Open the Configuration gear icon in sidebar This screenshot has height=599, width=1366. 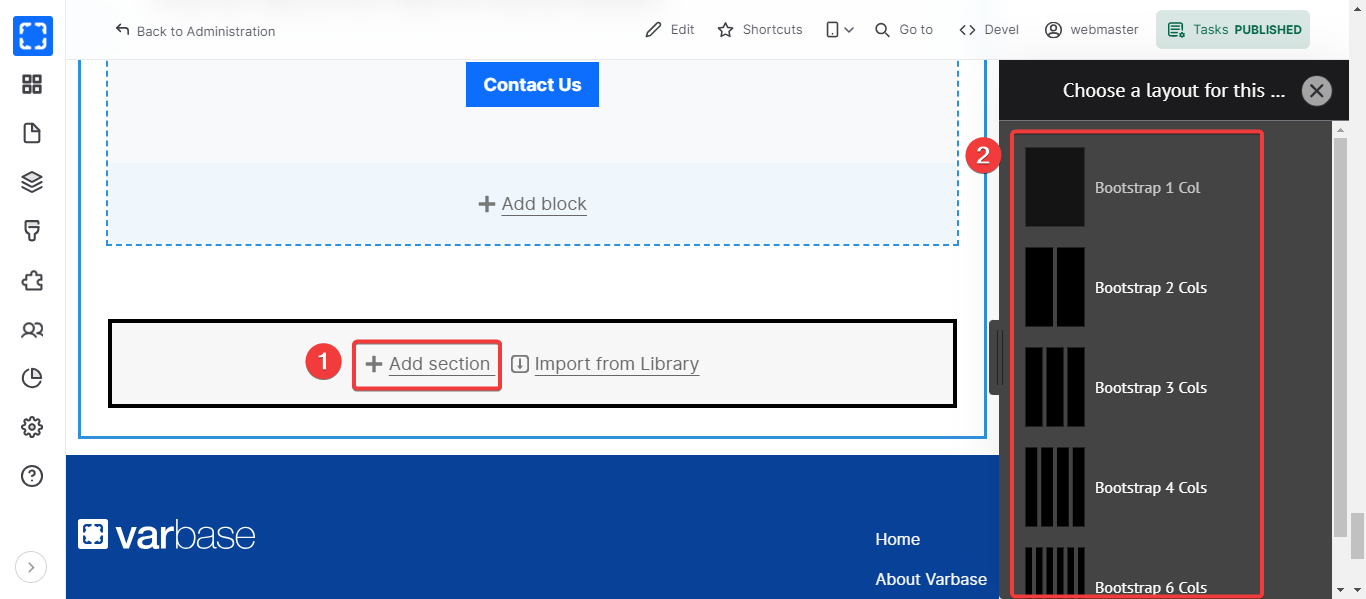pos(32,427)
